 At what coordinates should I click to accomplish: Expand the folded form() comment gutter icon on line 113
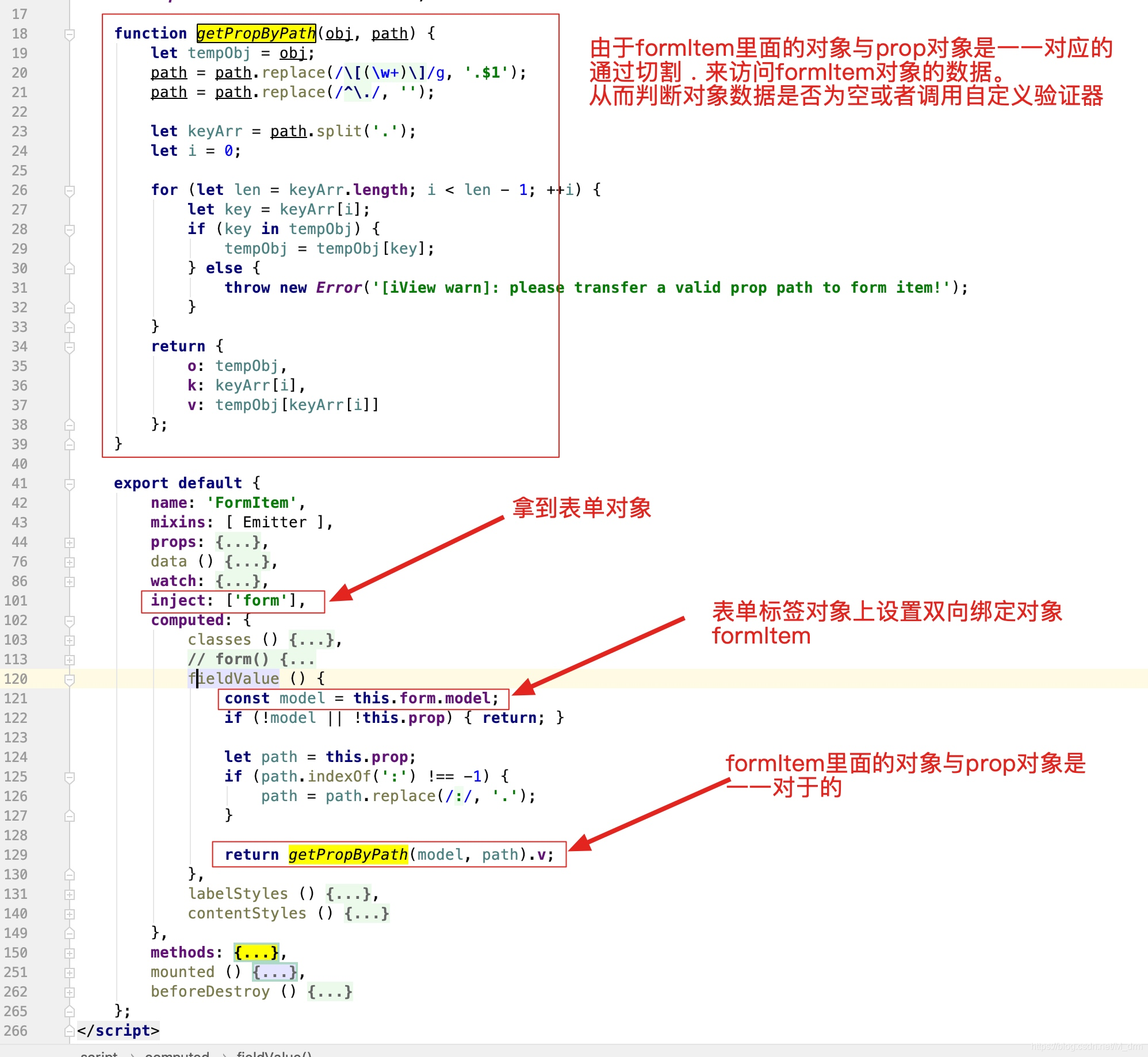pyautogui.click(x=70, y=660)
